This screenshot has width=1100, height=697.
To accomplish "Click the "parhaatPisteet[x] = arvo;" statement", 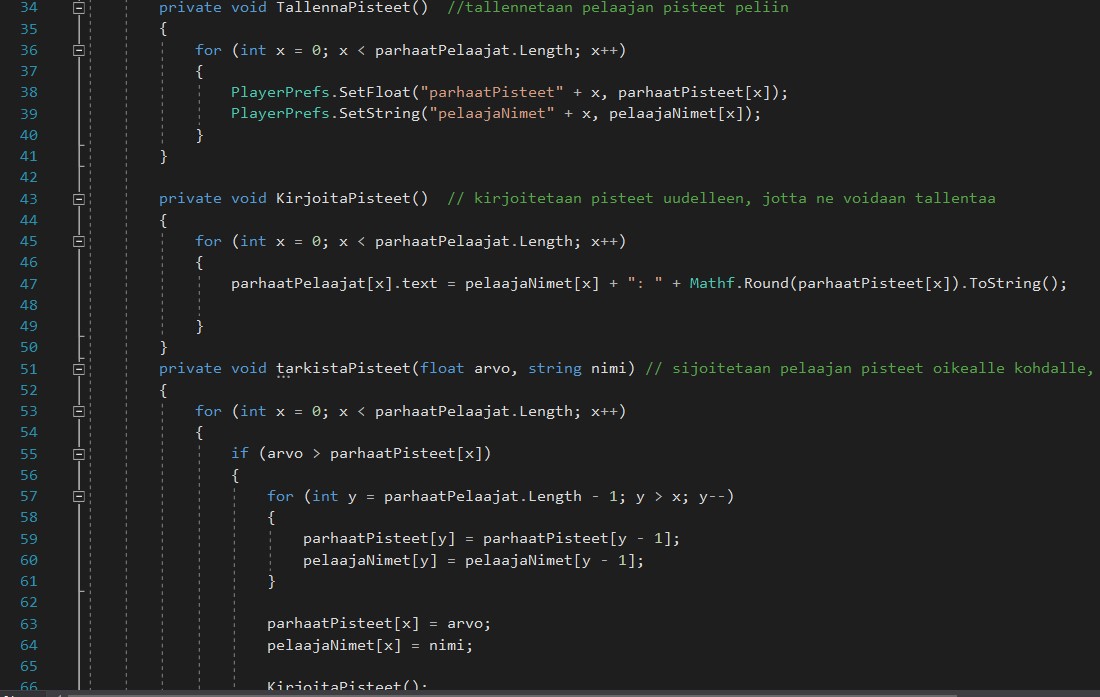I will [378, 624].
